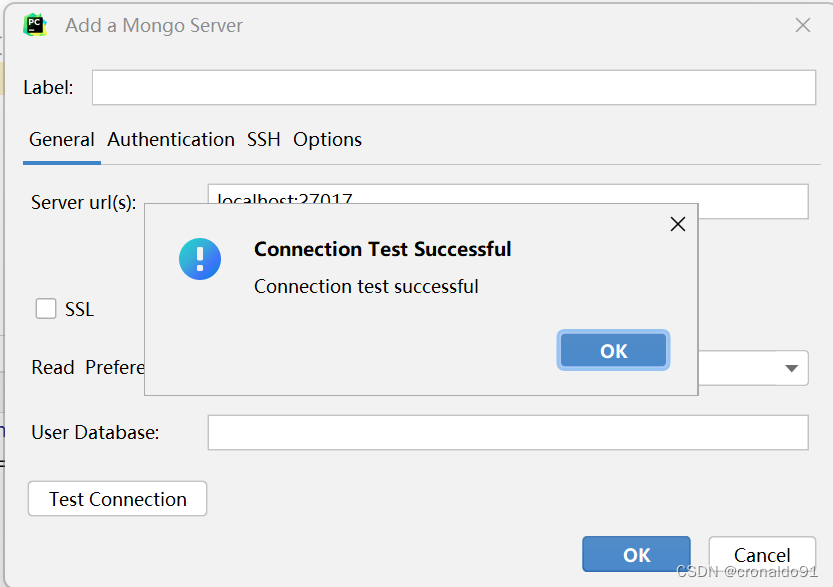Click the "Add a Mongo Server" title text
Image resolution: width=833 pixels, height=587 pixels.
[154, 25]
